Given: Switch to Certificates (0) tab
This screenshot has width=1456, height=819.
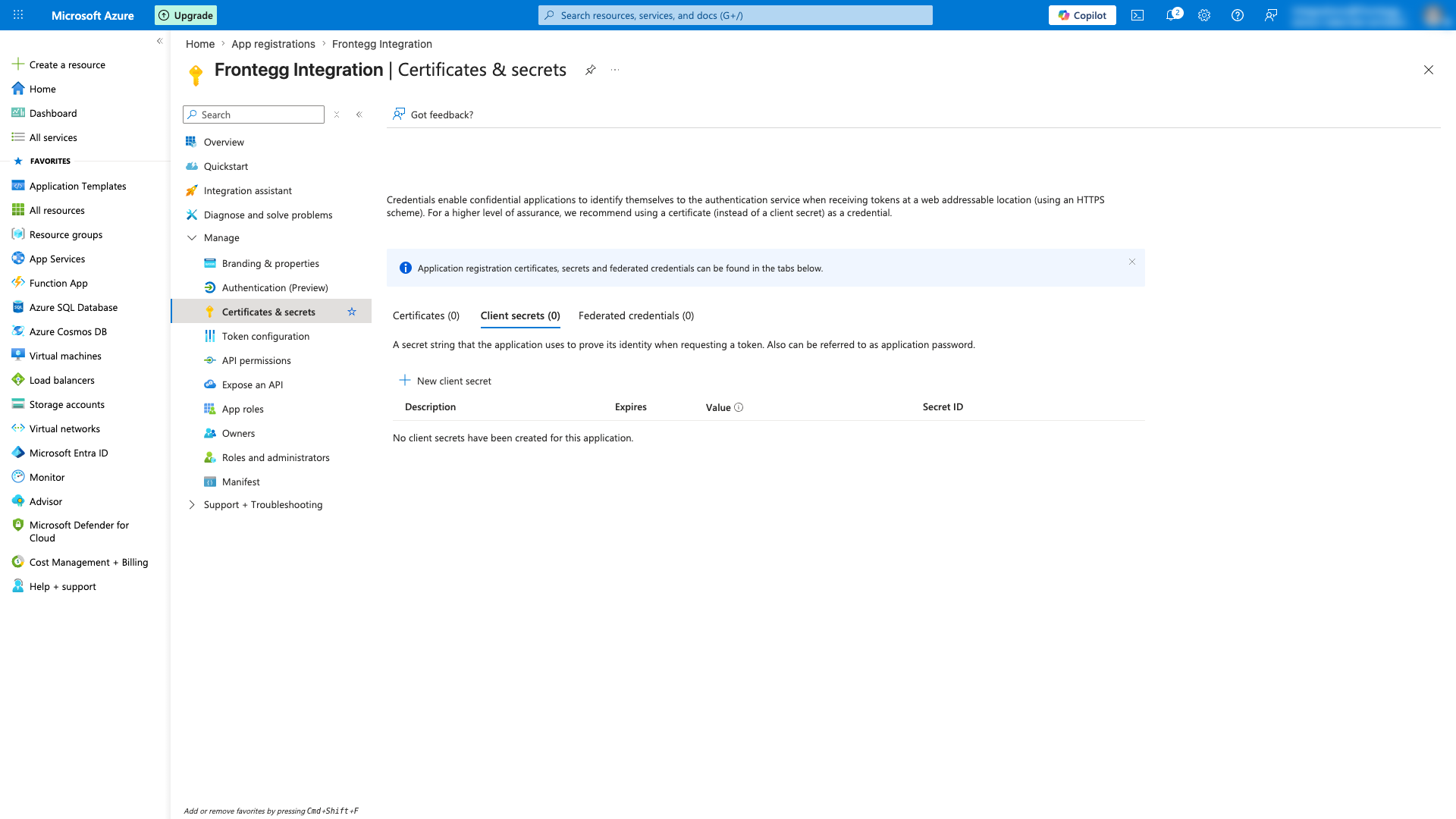Looking at the screenshot, I should tap(426, 315).
